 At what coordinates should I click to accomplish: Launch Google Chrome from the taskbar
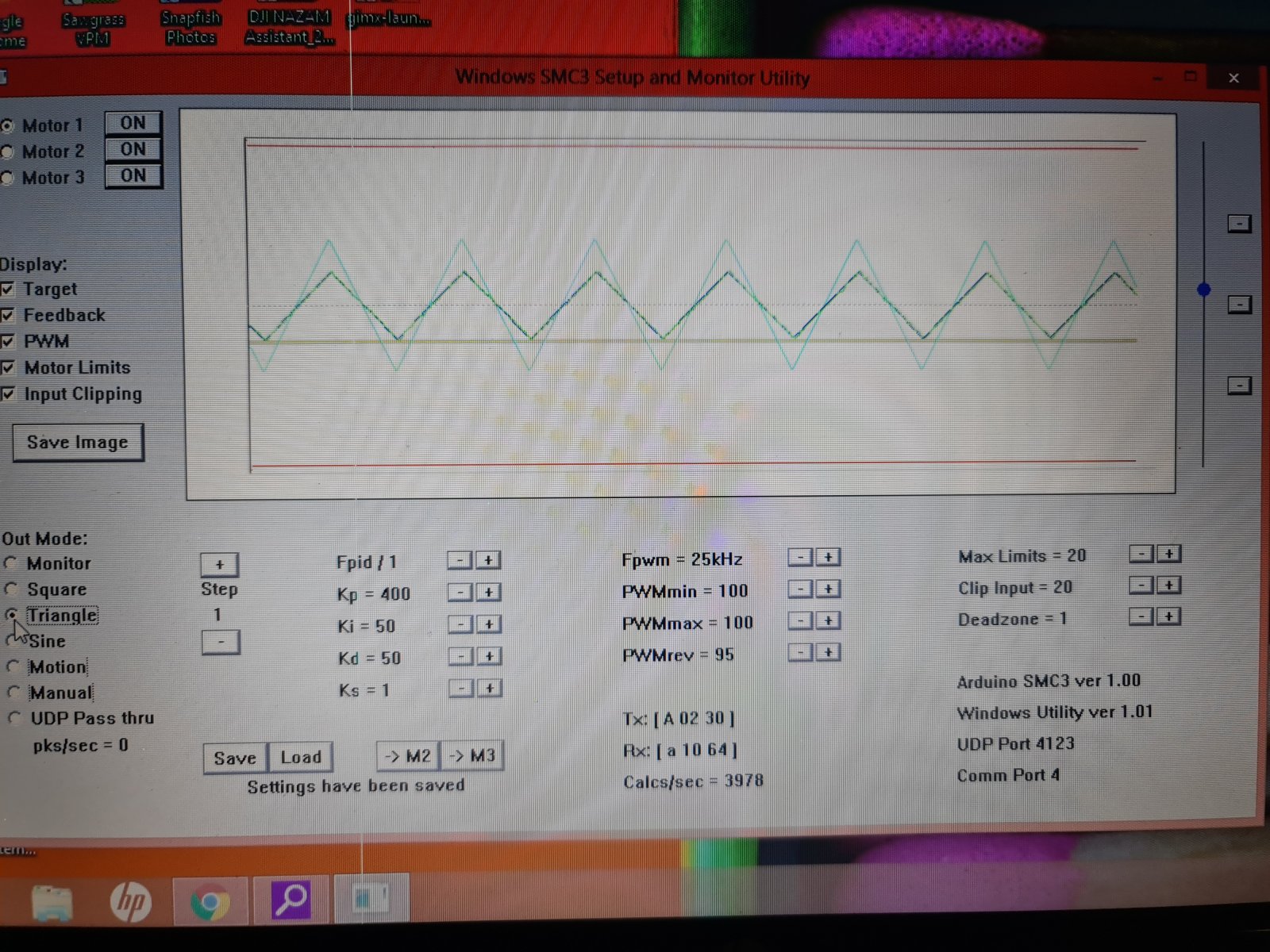coord(210,902)
